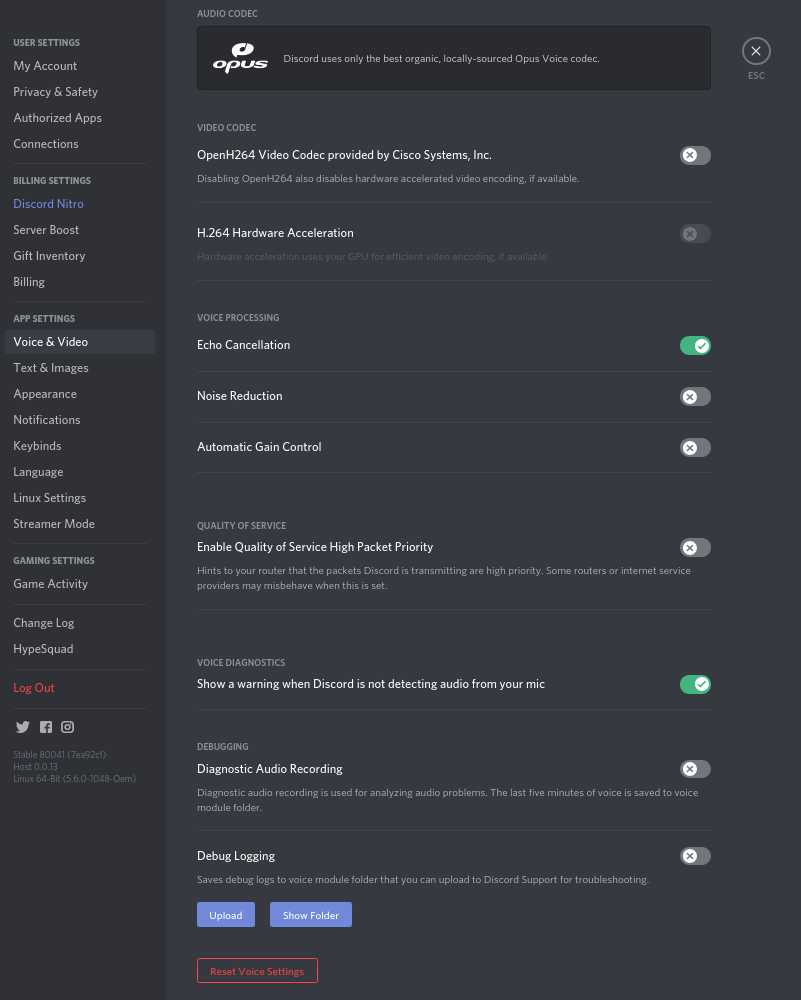The width and height of the screenshot is (801, 1000).
Task: Disable the Echo Cancellation toggle
Action: [x=695, y=346]
